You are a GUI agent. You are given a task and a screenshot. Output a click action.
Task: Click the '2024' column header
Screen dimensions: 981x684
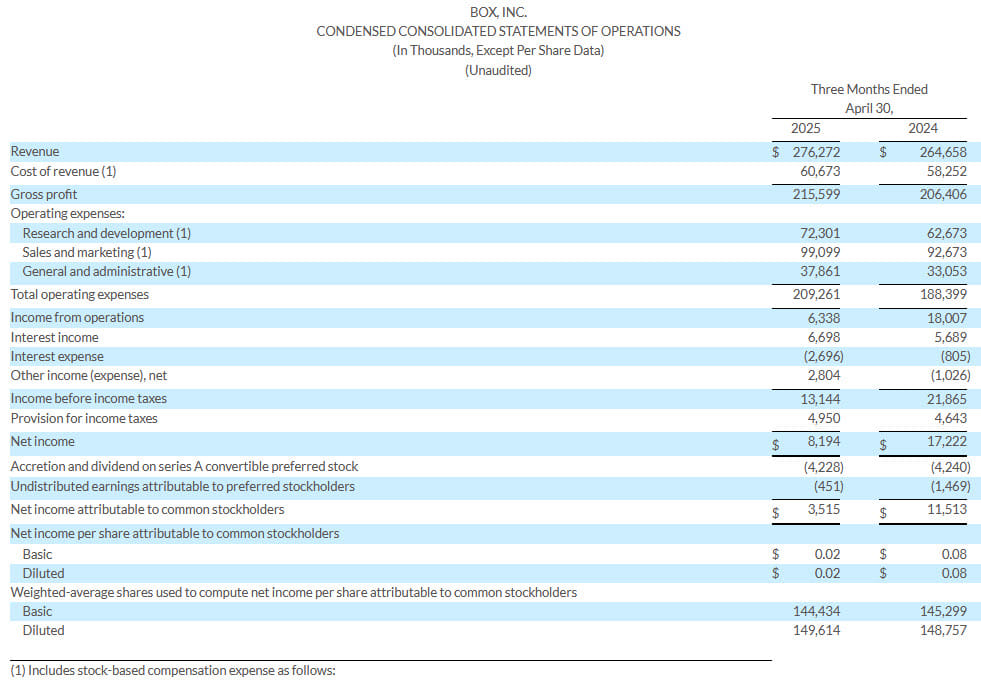[923, 128]
